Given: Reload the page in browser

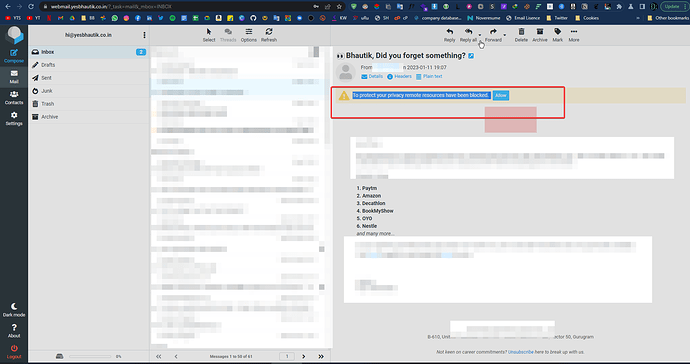Looking at the screenshot, I should pos(31,7).
